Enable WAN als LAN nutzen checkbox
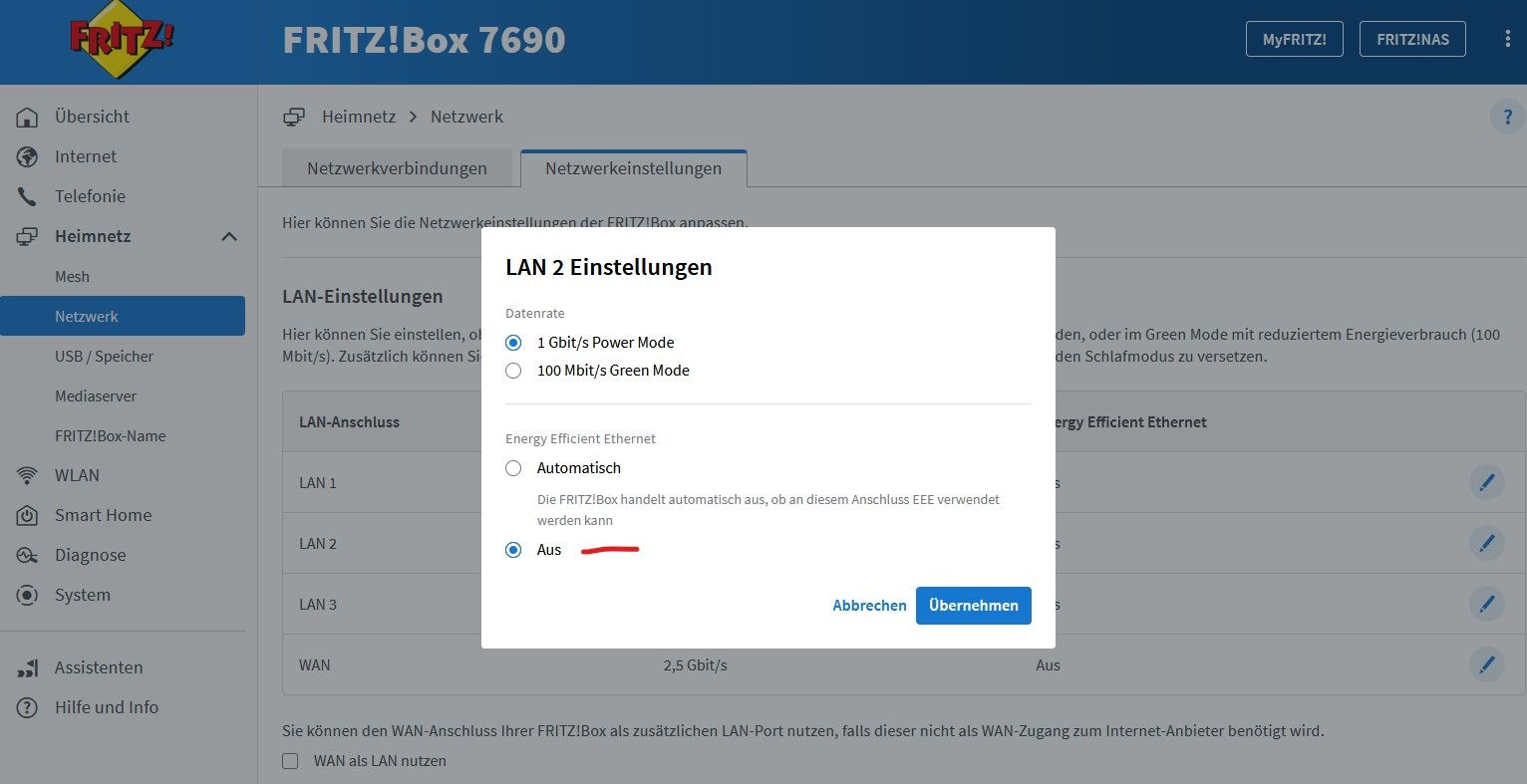The height and width of the screenshot is (784, 1527). 291,761
